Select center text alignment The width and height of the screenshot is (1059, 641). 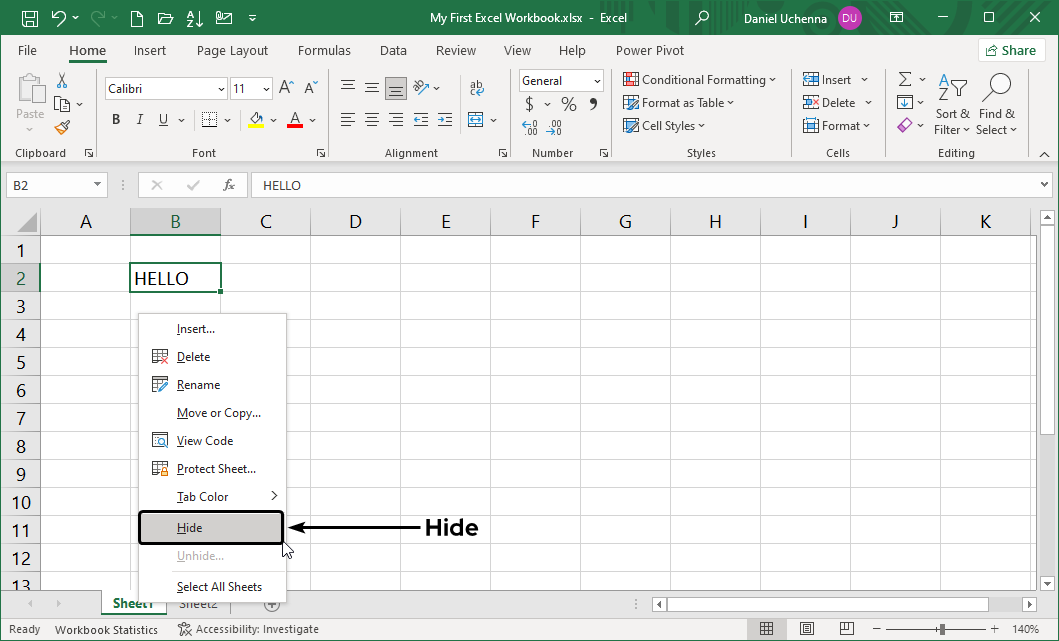[371, 120]
